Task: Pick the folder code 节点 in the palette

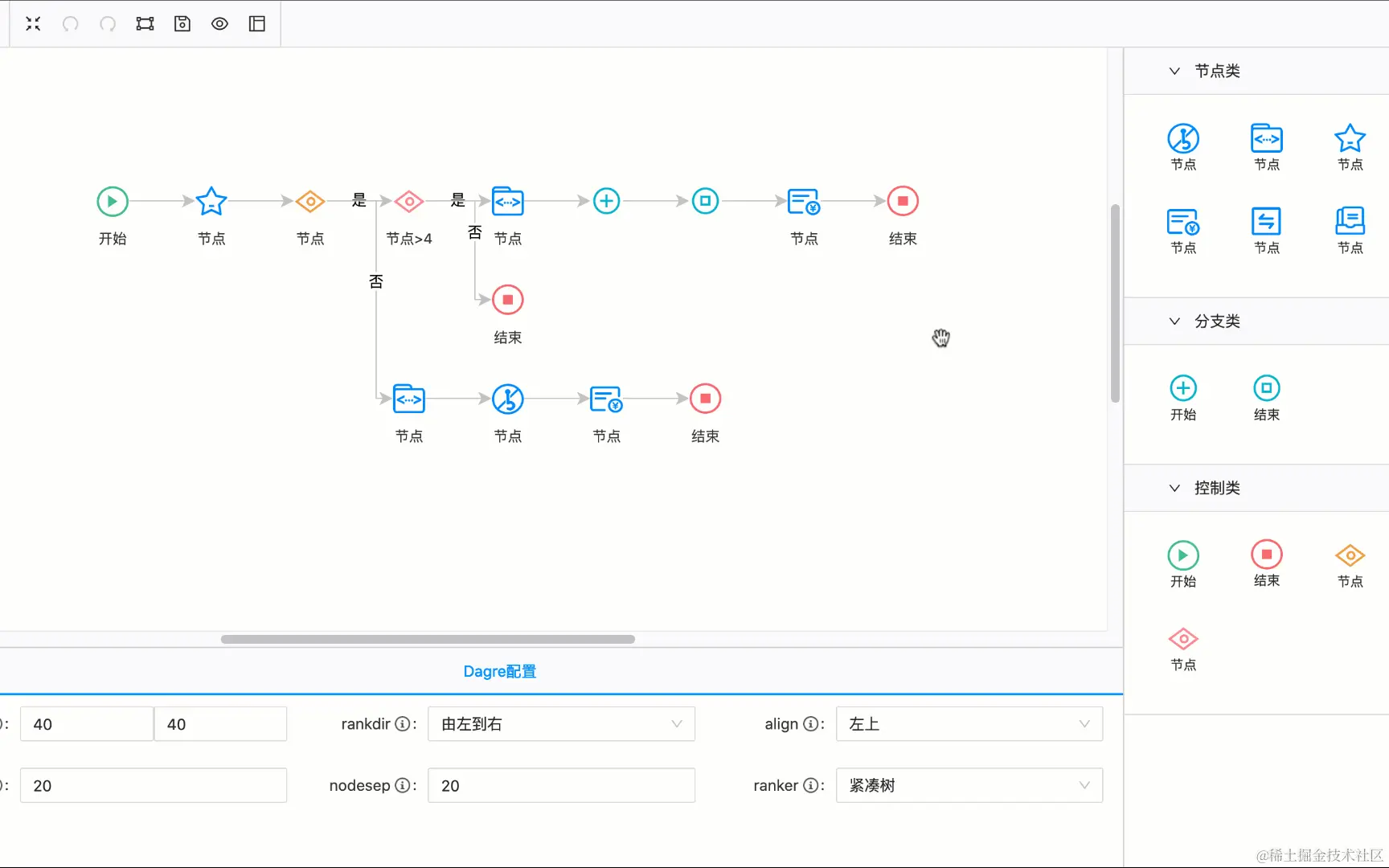Action: click(x=1267, y=139)
